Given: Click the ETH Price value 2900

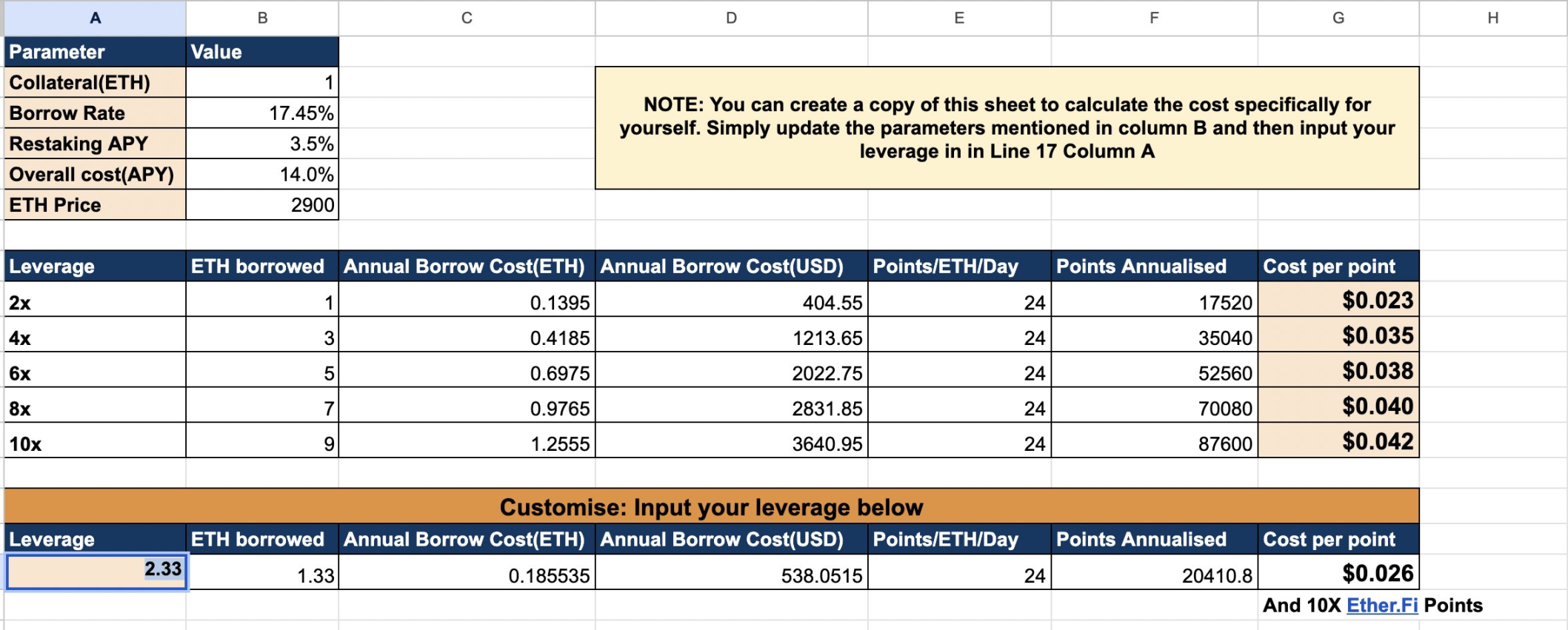Looking at the screenshot, I should (262, 204).
